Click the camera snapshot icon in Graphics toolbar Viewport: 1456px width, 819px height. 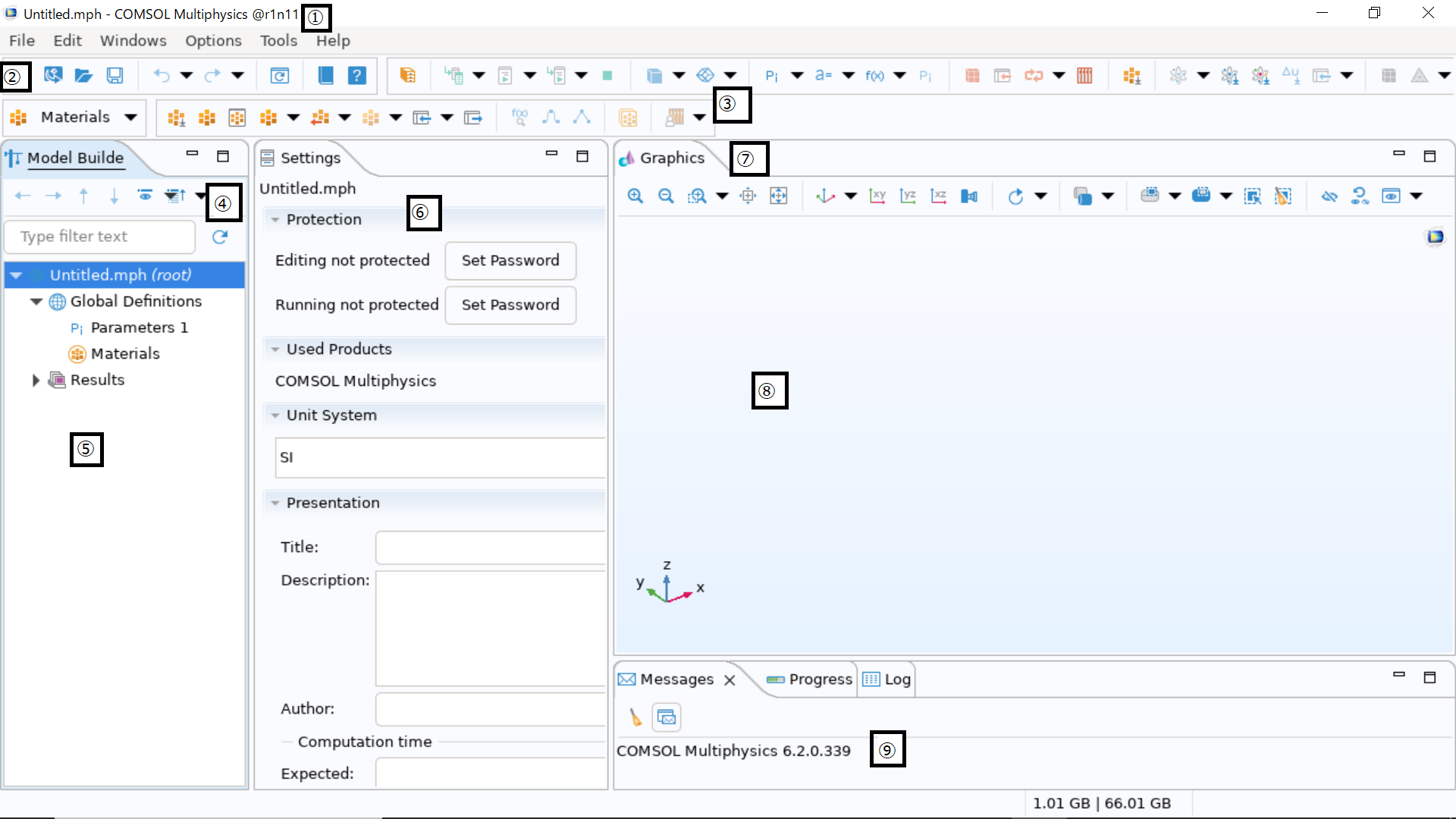971,196
